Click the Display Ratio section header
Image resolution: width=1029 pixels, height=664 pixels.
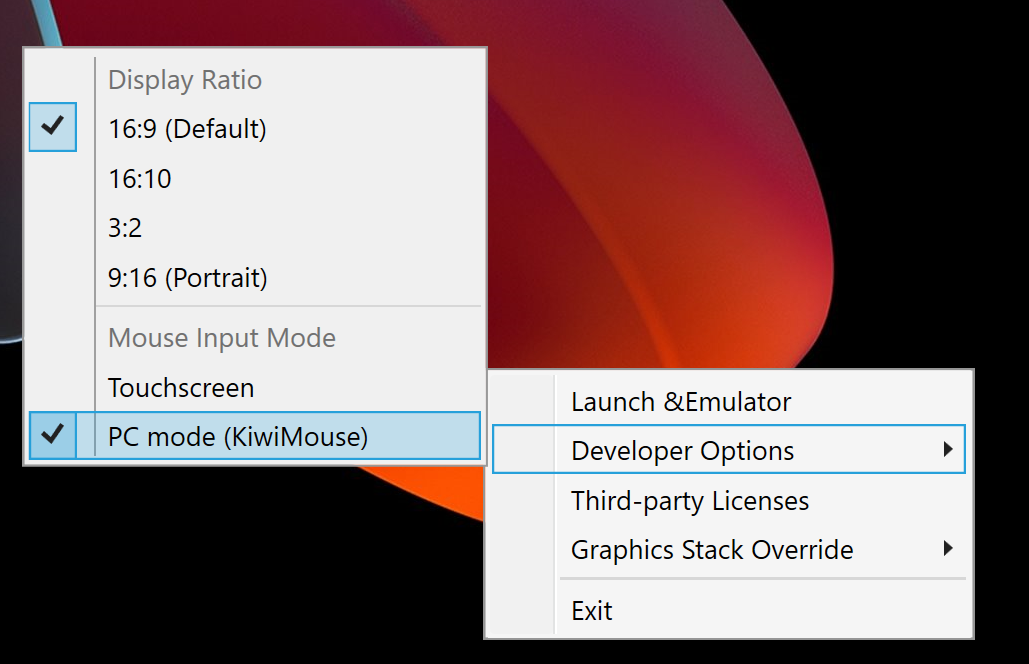(x=184, y=80)
